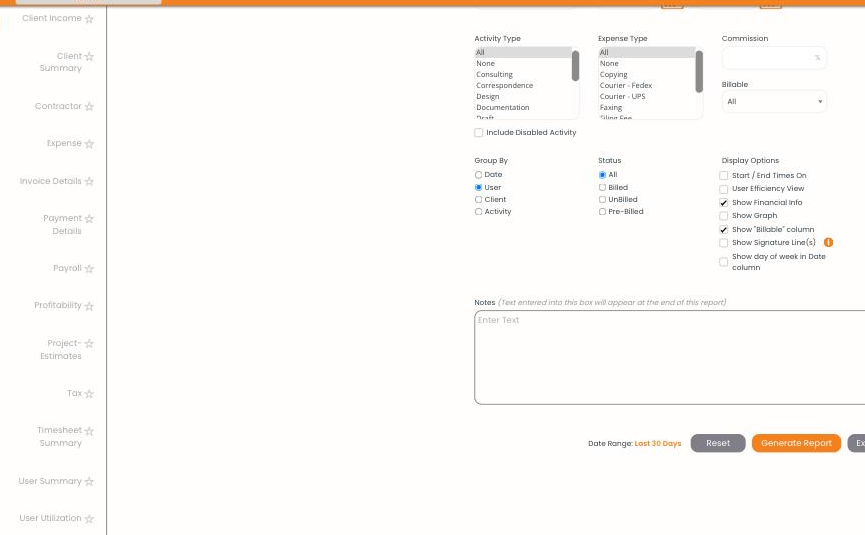
Task: Click the Reset button
Action: point(718,443)
